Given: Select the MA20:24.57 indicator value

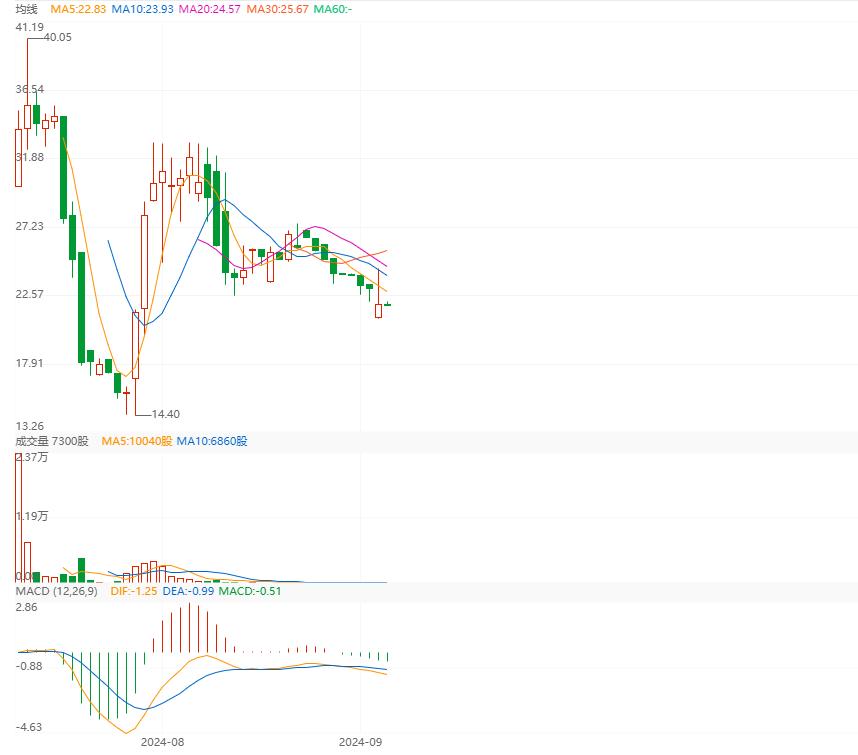Looking at the screenshot, I should tap(210, 9).
